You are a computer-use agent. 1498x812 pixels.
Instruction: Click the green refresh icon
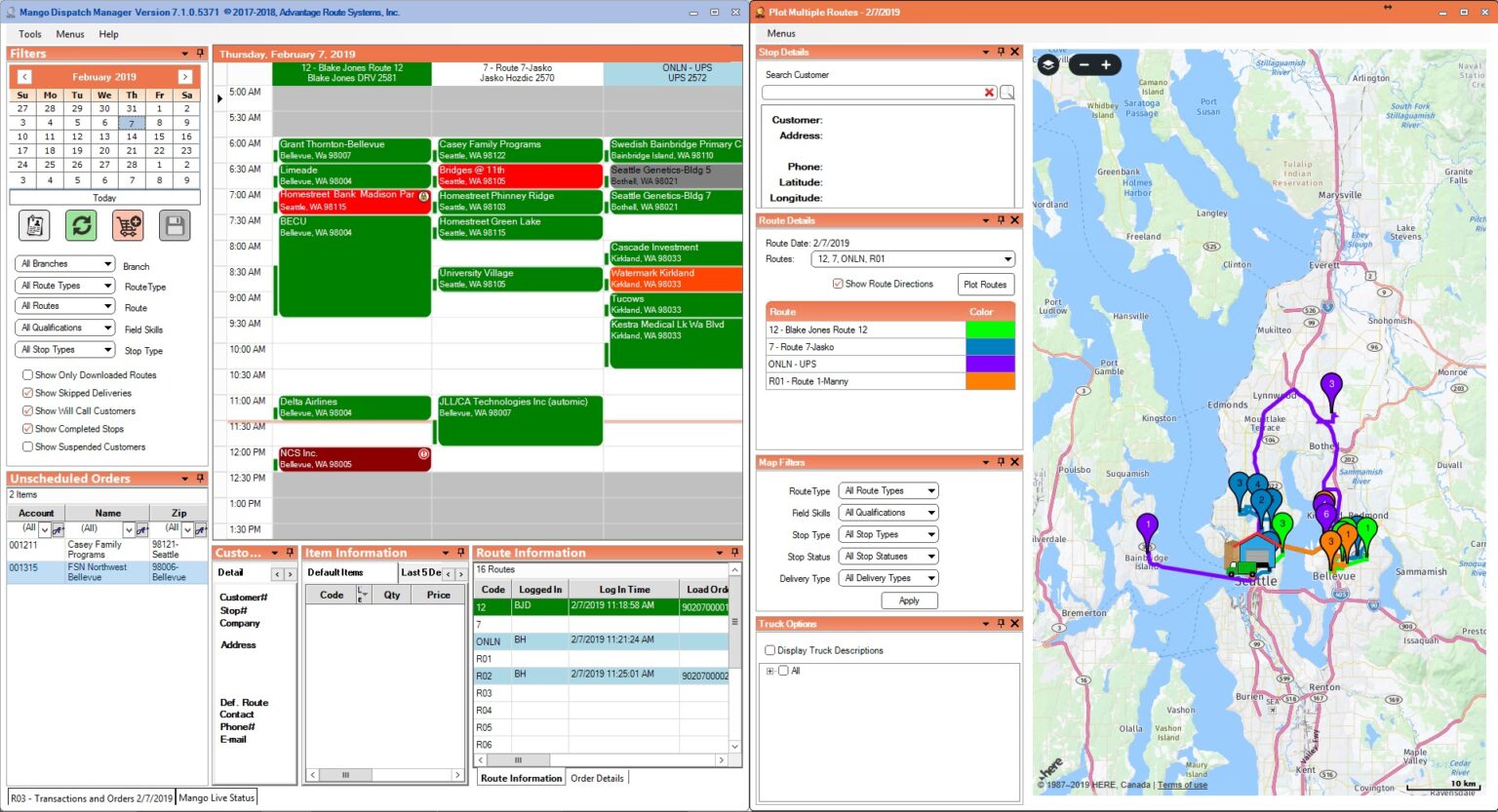[81, 226]
